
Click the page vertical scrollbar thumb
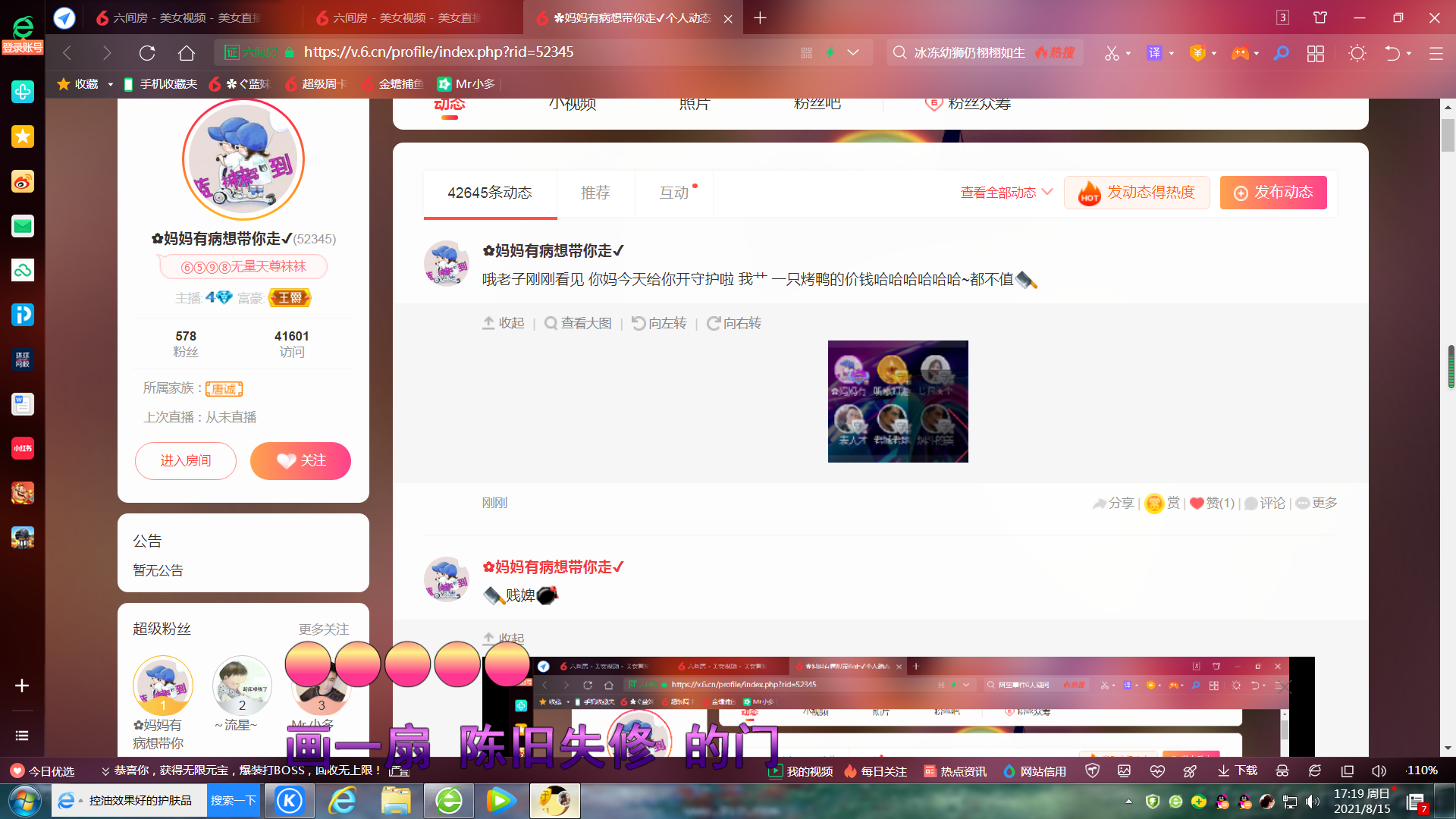1448,136
